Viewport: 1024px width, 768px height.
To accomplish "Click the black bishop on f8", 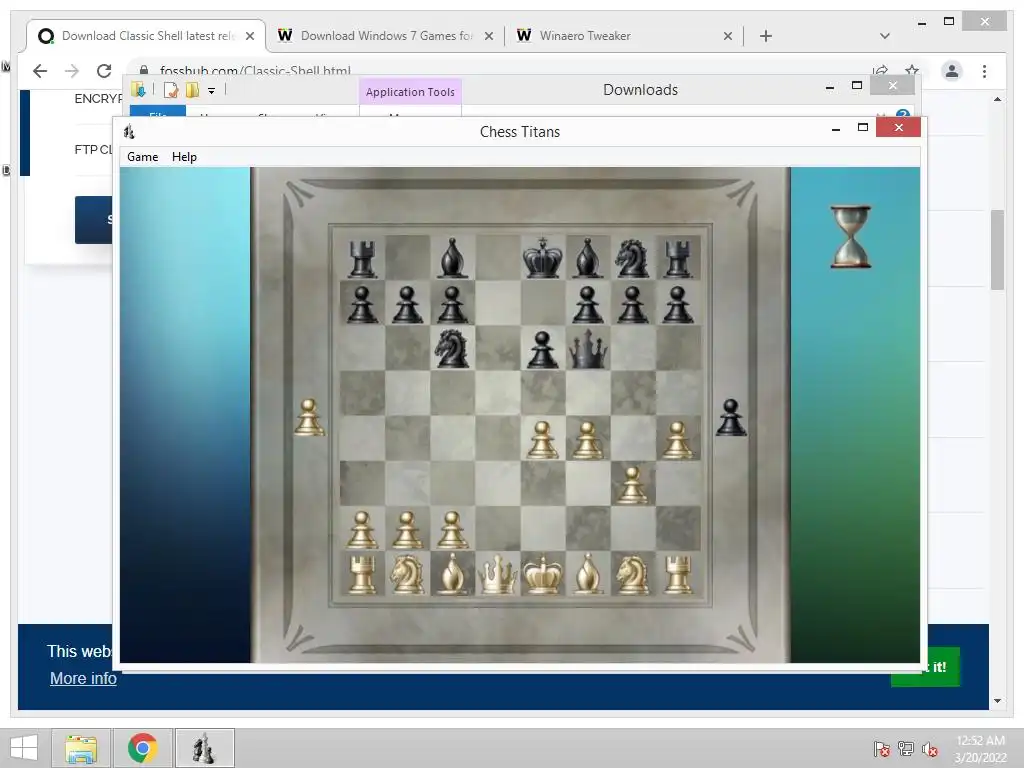I will pos(588,258).
